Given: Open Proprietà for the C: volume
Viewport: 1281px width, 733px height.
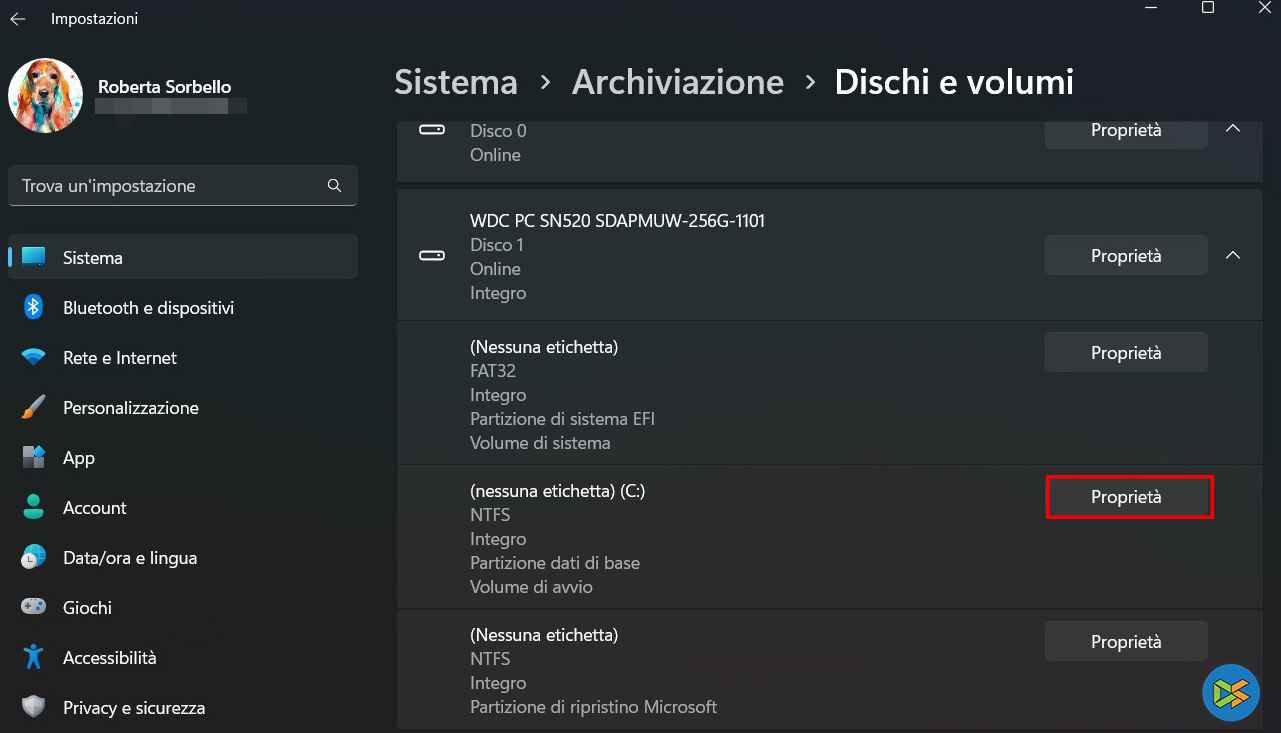Looking at the screenshot, I should click(1127, 497).
